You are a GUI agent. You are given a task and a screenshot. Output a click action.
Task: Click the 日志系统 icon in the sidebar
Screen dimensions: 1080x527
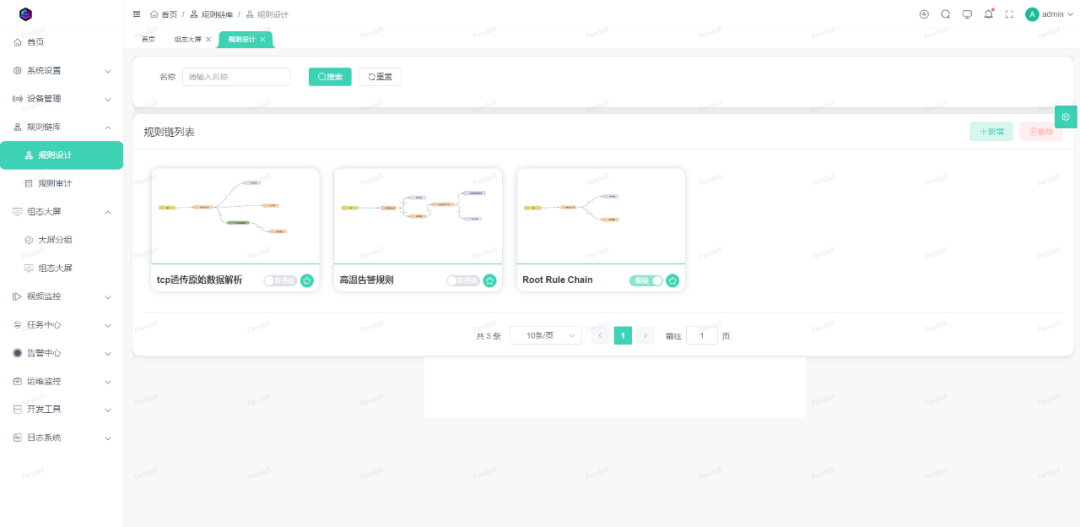click(18, 437)
